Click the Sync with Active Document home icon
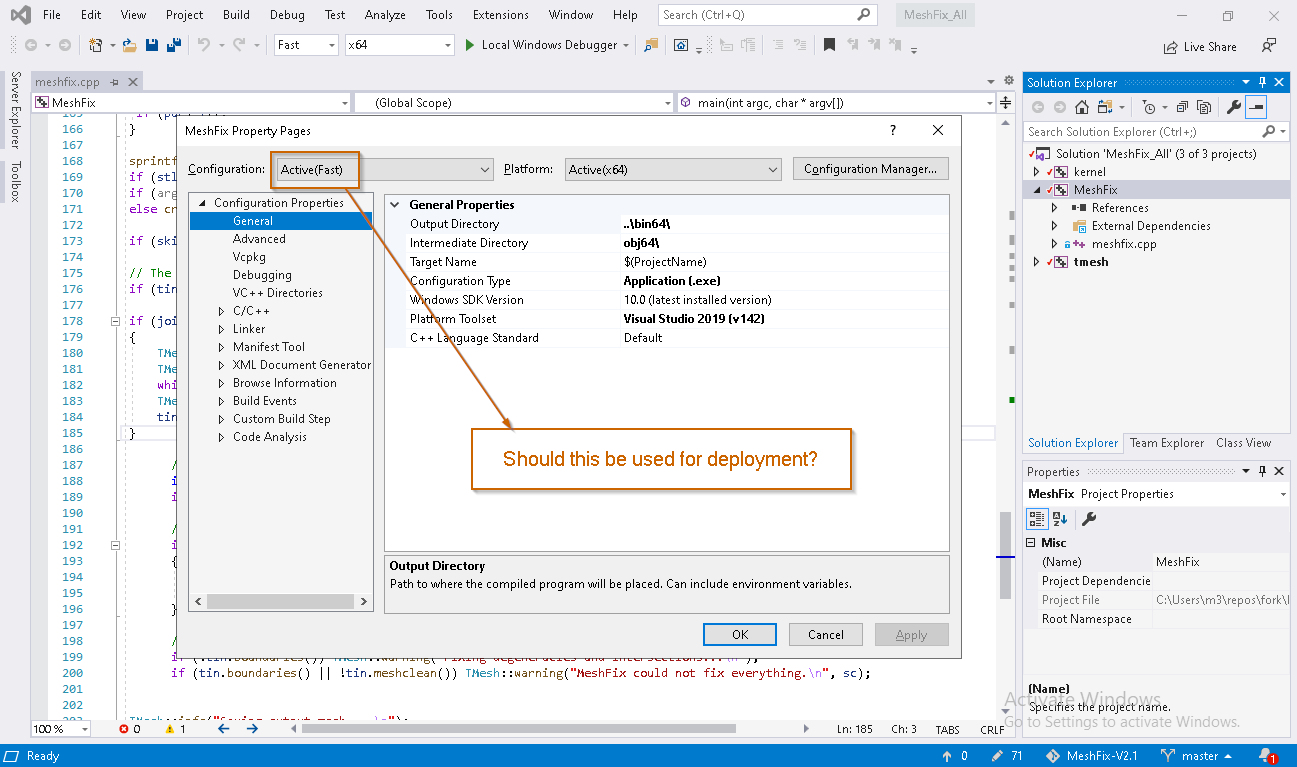This screenshot has width=1297, height=767. pyautogui.click(x=1081, y=107)
